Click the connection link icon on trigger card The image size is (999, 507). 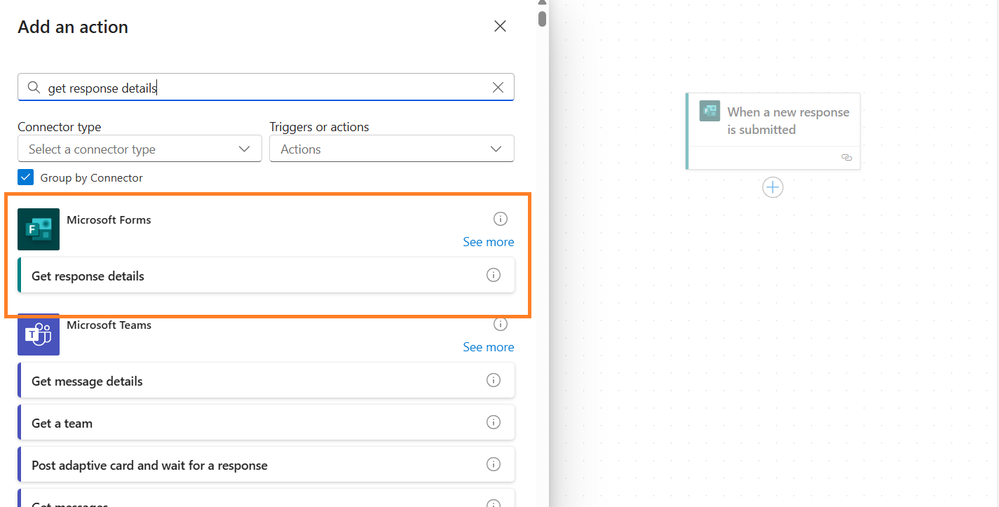(846, 157)
